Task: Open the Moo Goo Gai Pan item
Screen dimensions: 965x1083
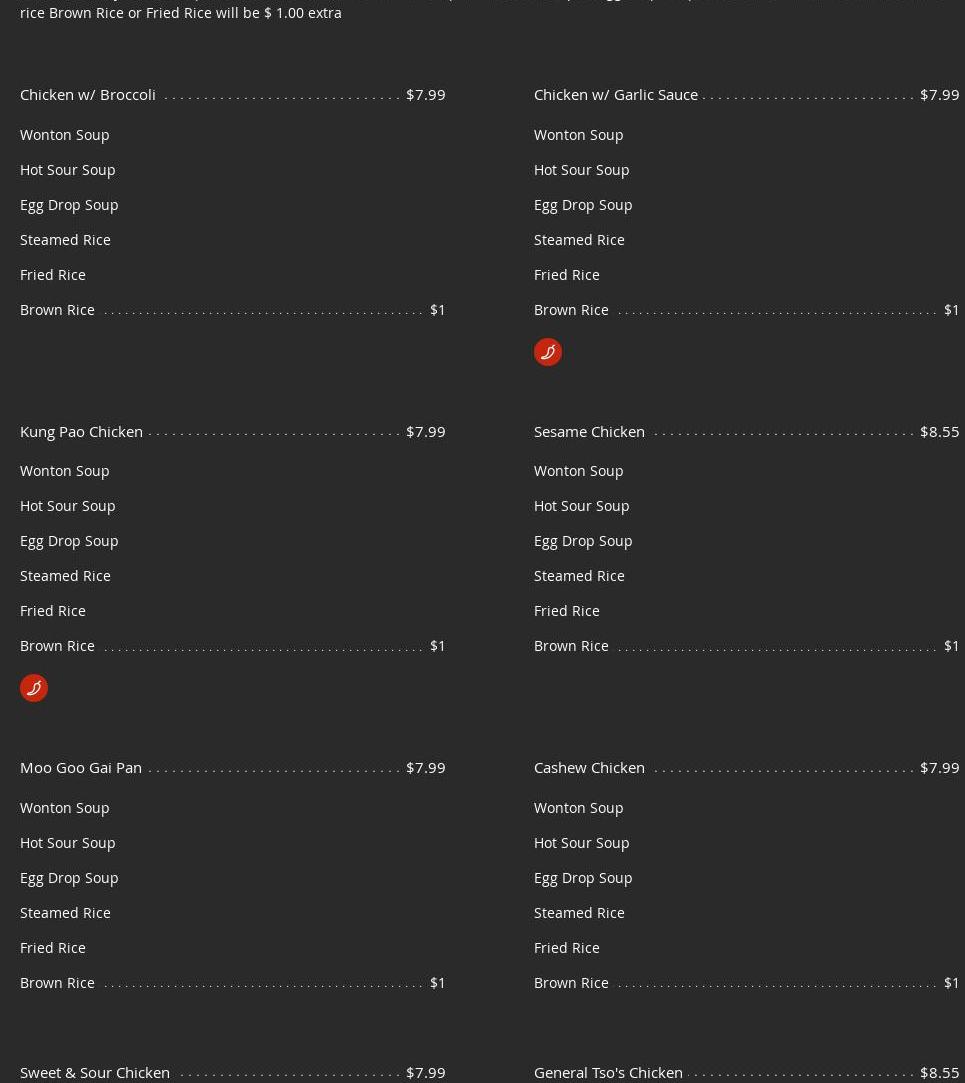Action: (x=81, y=767)
